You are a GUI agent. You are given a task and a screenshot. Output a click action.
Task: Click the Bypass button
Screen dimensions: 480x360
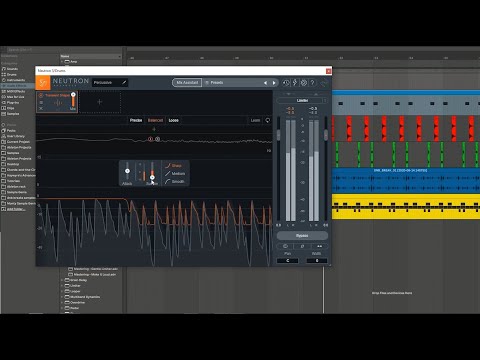tap(302, 236)
